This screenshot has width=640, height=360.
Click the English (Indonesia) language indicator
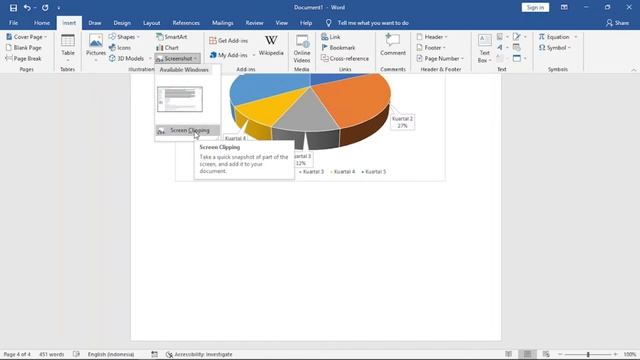[111, 354]
